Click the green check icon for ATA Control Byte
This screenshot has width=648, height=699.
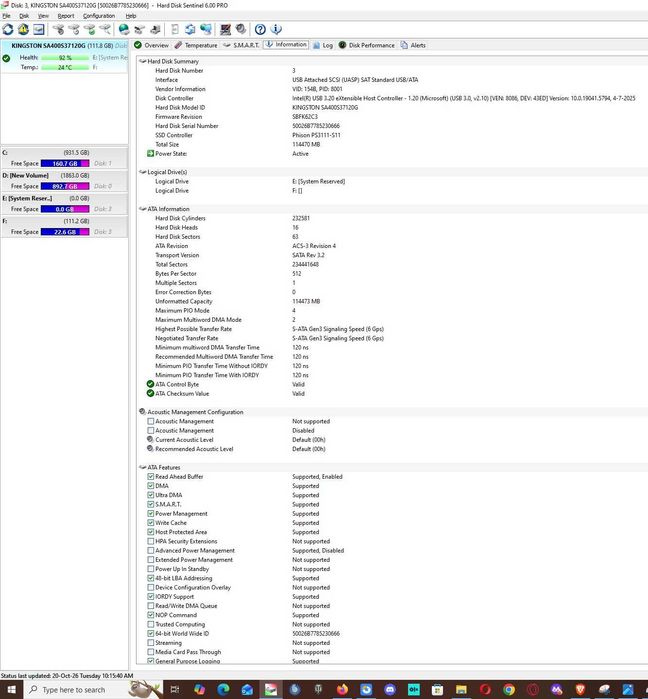(x=150, y=384)
